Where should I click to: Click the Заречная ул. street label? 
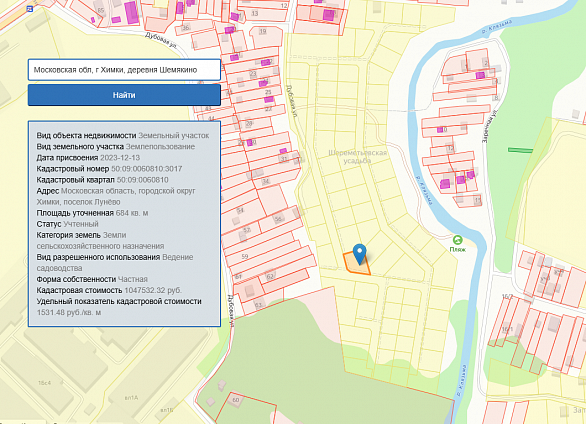click(487, 126)
